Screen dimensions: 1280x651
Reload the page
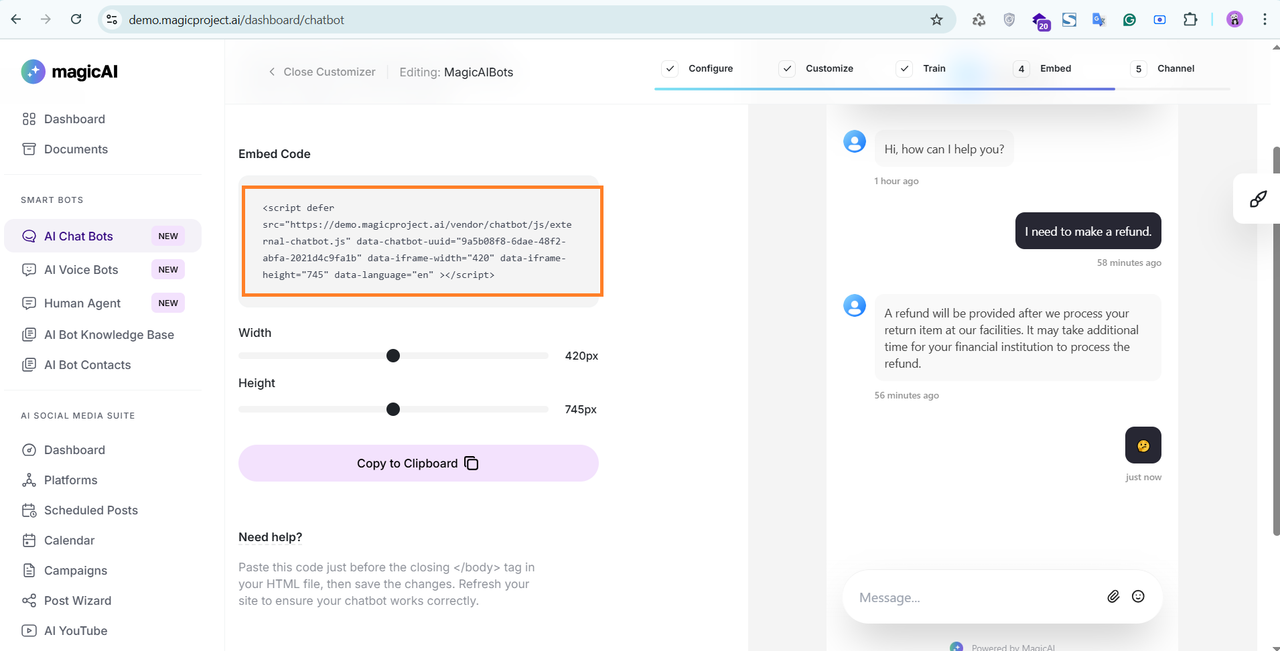click(77, 19)
